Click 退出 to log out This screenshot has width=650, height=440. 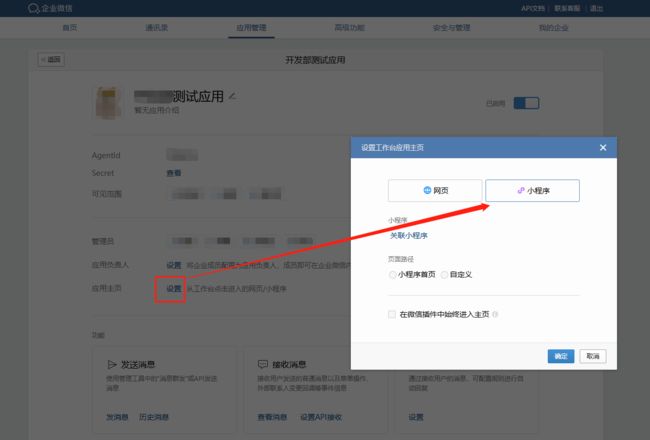596,8
